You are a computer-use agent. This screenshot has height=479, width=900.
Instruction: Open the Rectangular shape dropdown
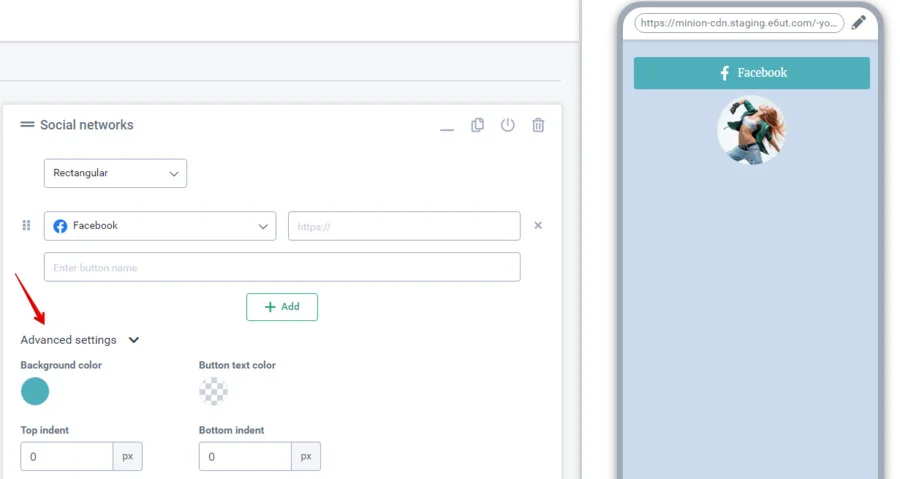(x=115, y=173)
